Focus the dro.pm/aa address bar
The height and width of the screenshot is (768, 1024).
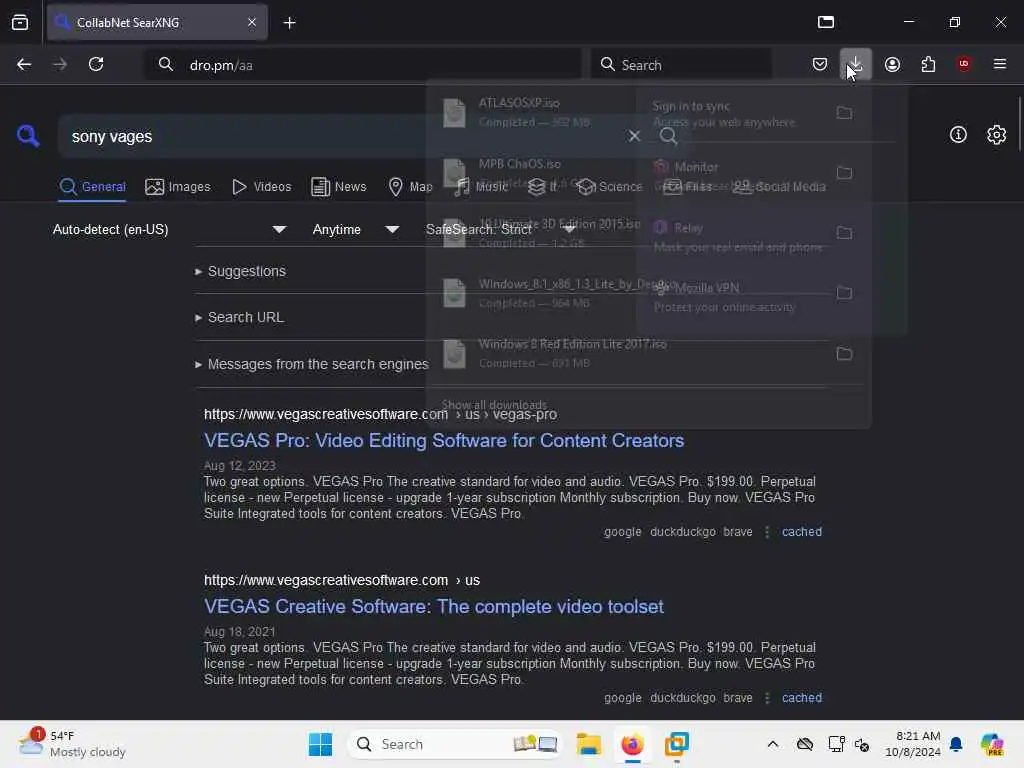point(363,65)
